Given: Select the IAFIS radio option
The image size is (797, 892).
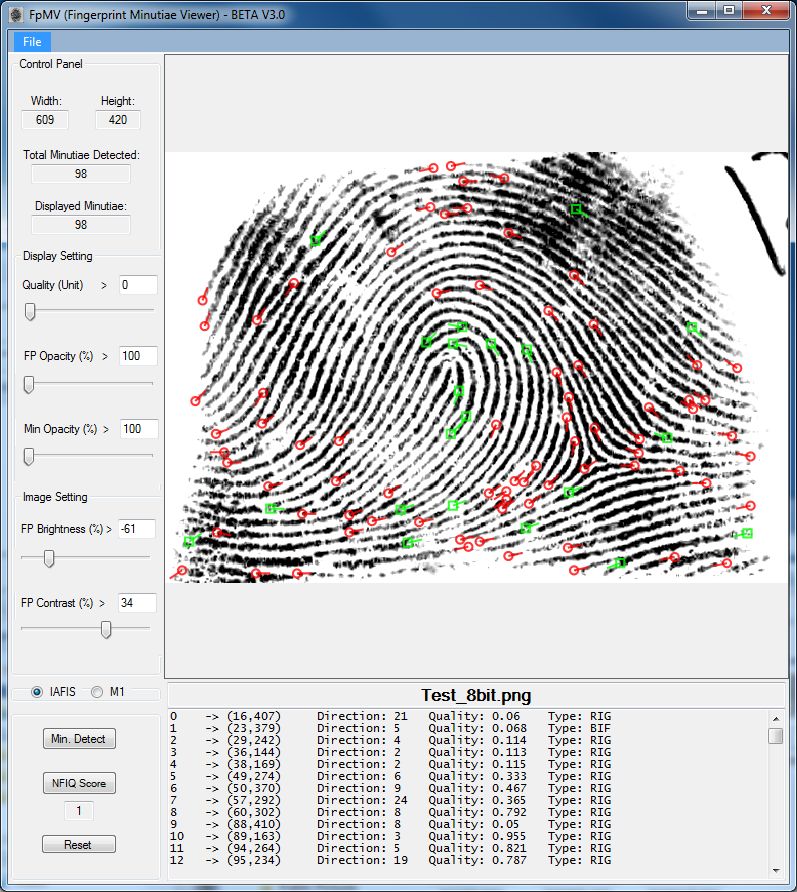Looking at the screenshot, I should pos(38,692).
